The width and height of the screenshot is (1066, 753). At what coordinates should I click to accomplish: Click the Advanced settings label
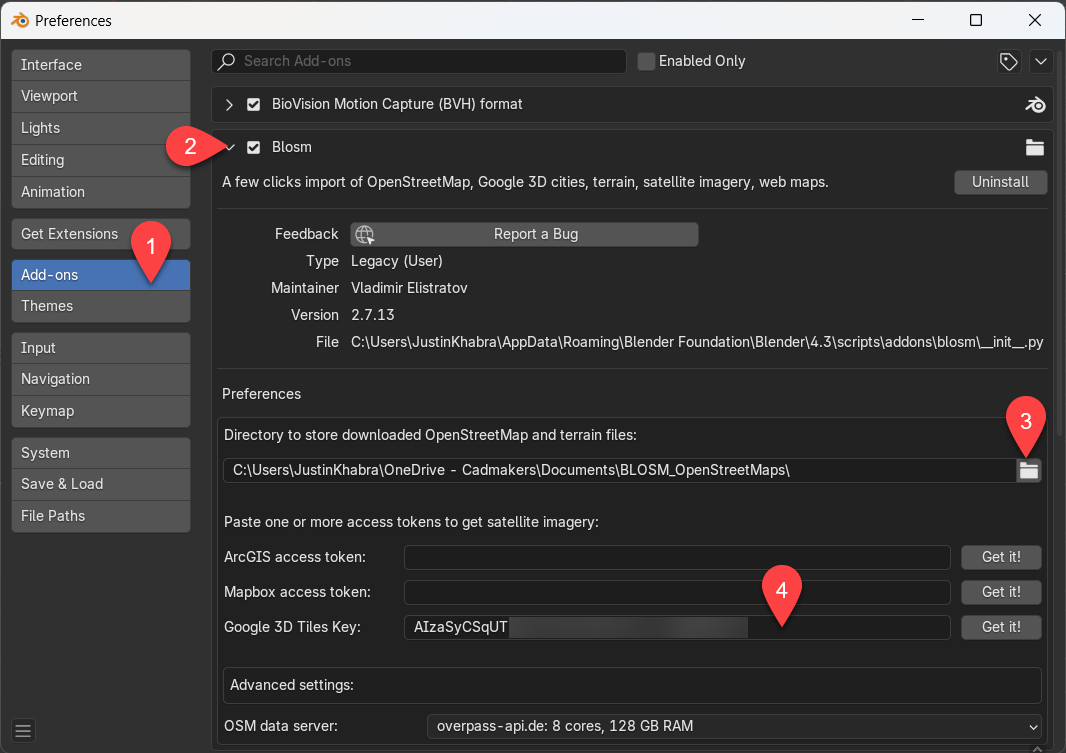pyautogui.click(x=292, y=685)
